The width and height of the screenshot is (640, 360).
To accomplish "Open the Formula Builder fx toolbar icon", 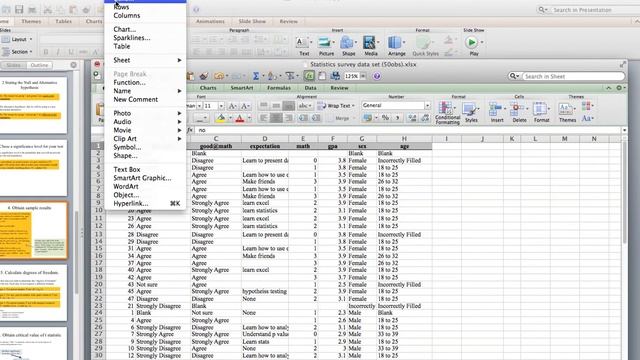I will pyautogui.click(x=309, y=76).
